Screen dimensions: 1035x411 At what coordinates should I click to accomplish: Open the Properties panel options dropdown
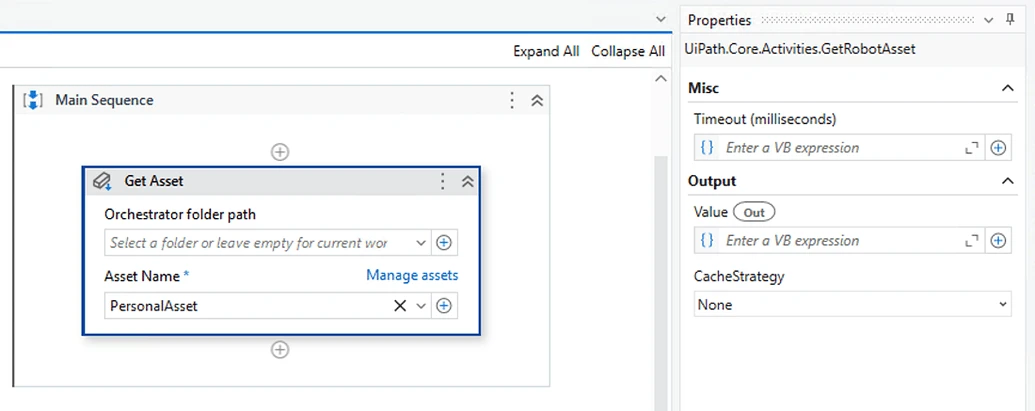[x=988, y=20]
